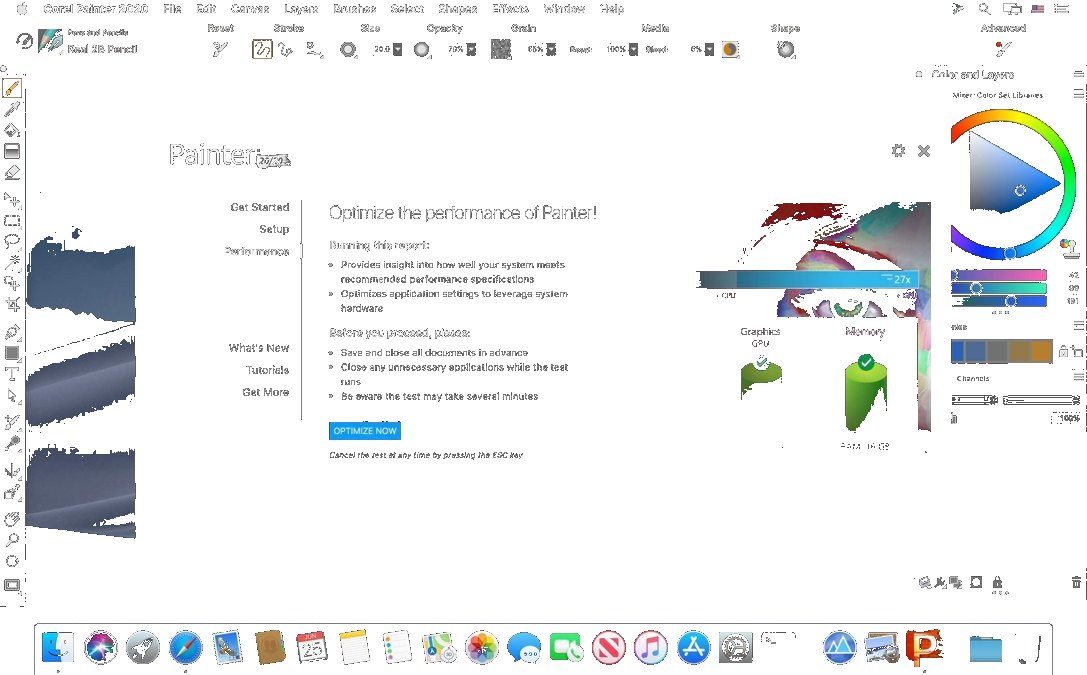Open the Tutorials section
1087x675 pixels.
[267, 370]
